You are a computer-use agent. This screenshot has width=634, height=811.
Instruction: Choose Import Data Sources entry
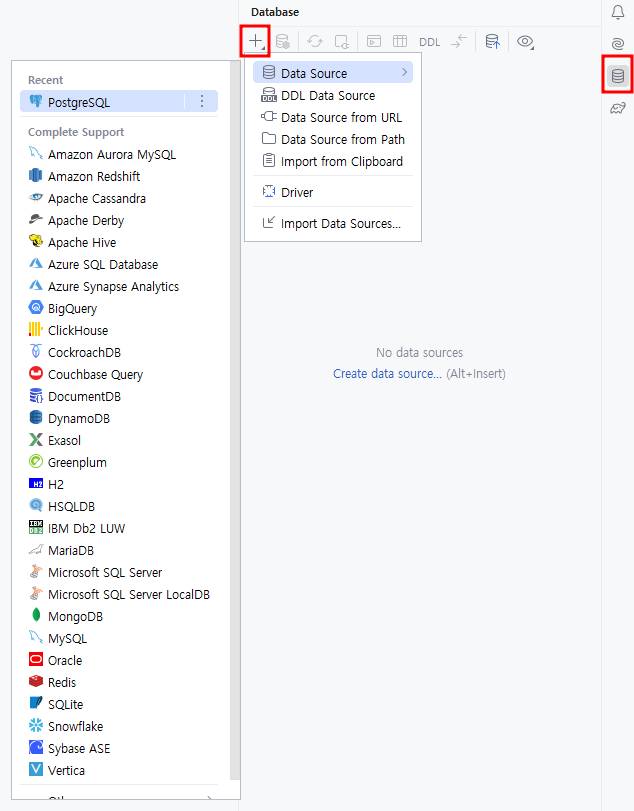pyautogui.click(x=340, y=223)
